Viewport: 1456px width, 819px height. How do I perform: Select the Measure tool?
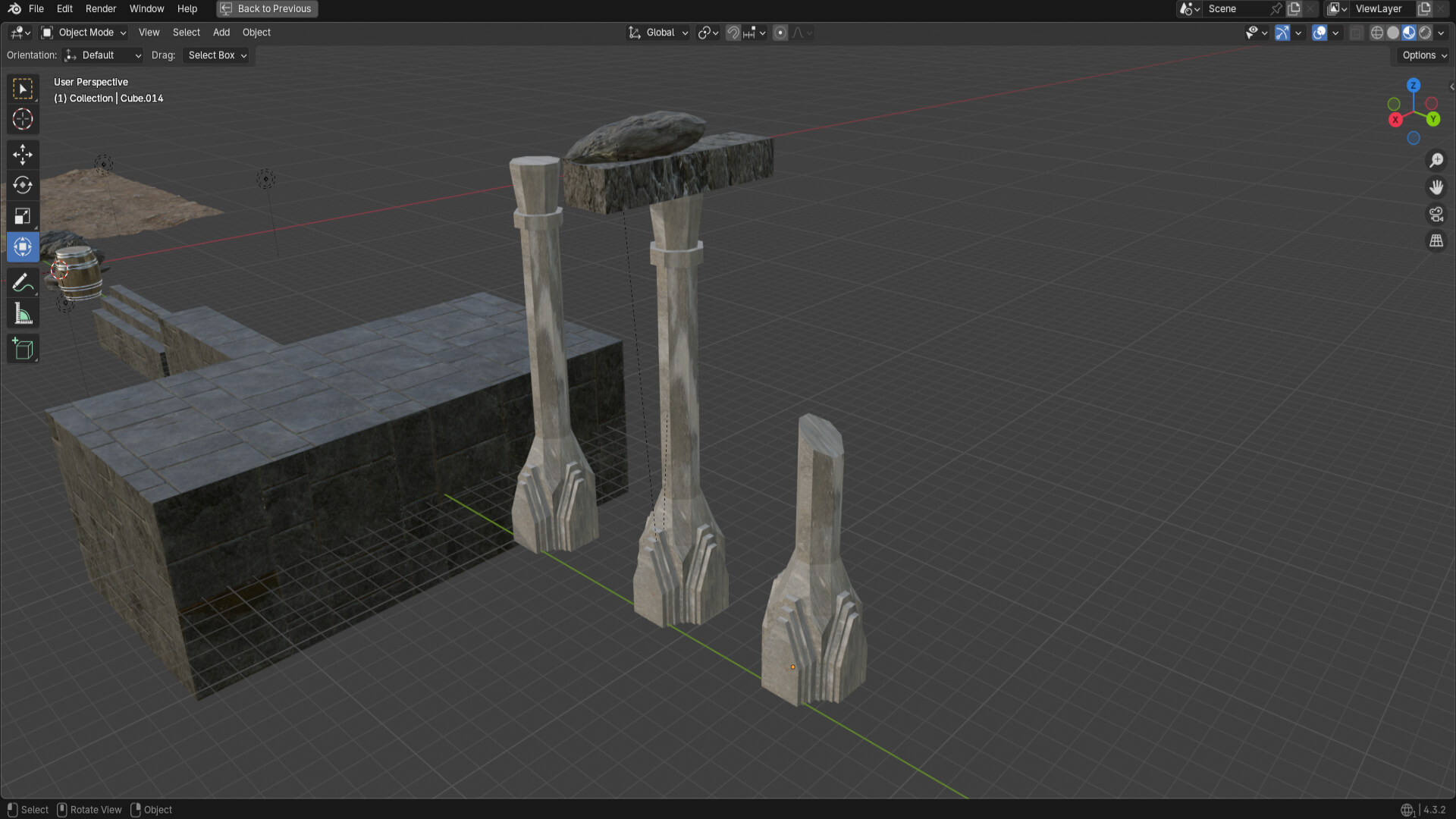point(23,314)
